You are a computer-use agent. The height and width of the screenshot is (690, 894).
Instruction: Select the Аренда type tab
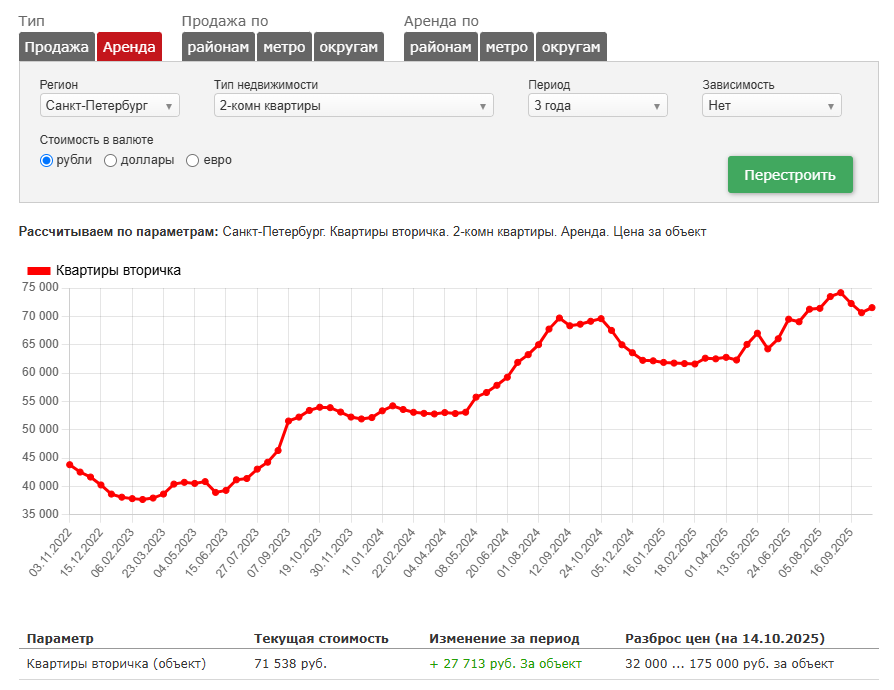pyautogui.click(x=129, y=47)
